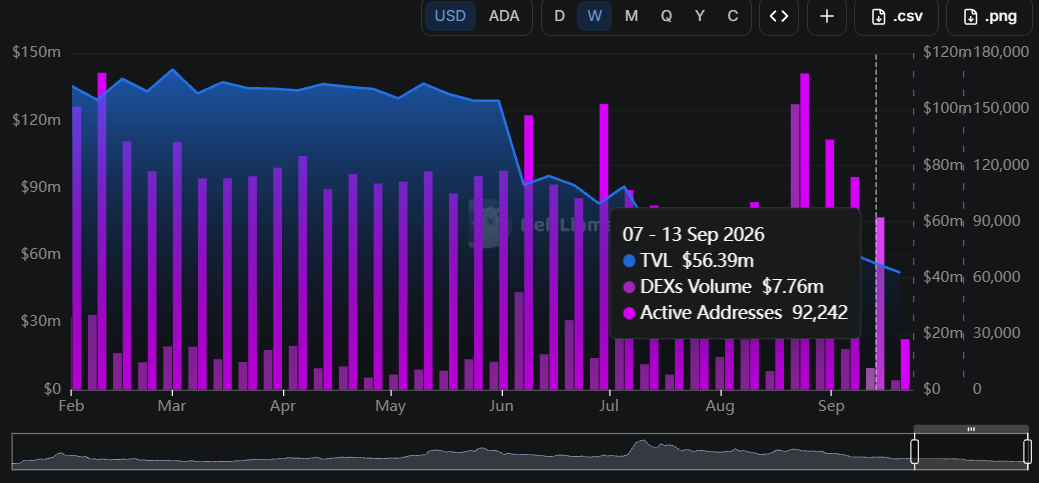Screen dimensions: 1039x483
Task: Click the May label on x-axis
Action: tap(390, 405)
